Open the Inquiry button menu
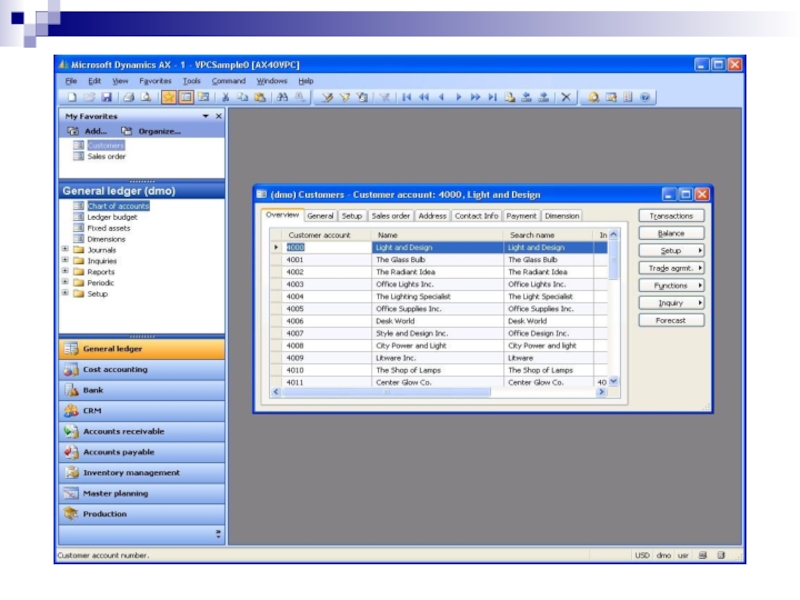This screenshot has width=800, height=600. (x=671, y=303)
